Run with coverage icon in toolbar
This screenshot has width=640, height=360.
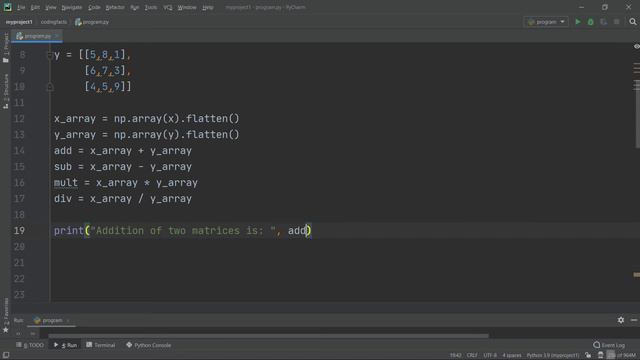coord(604,22)
